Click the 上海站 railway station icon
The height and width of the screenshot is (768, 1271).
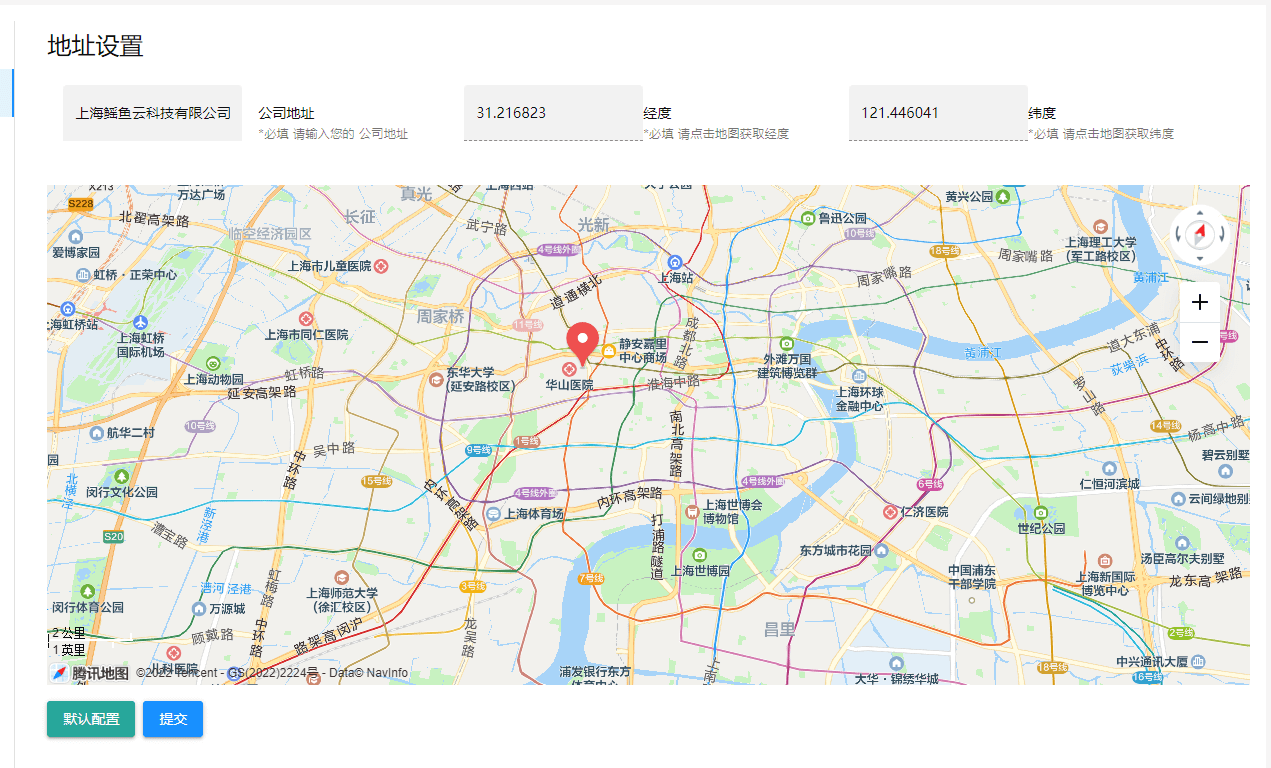pos(675,261)
